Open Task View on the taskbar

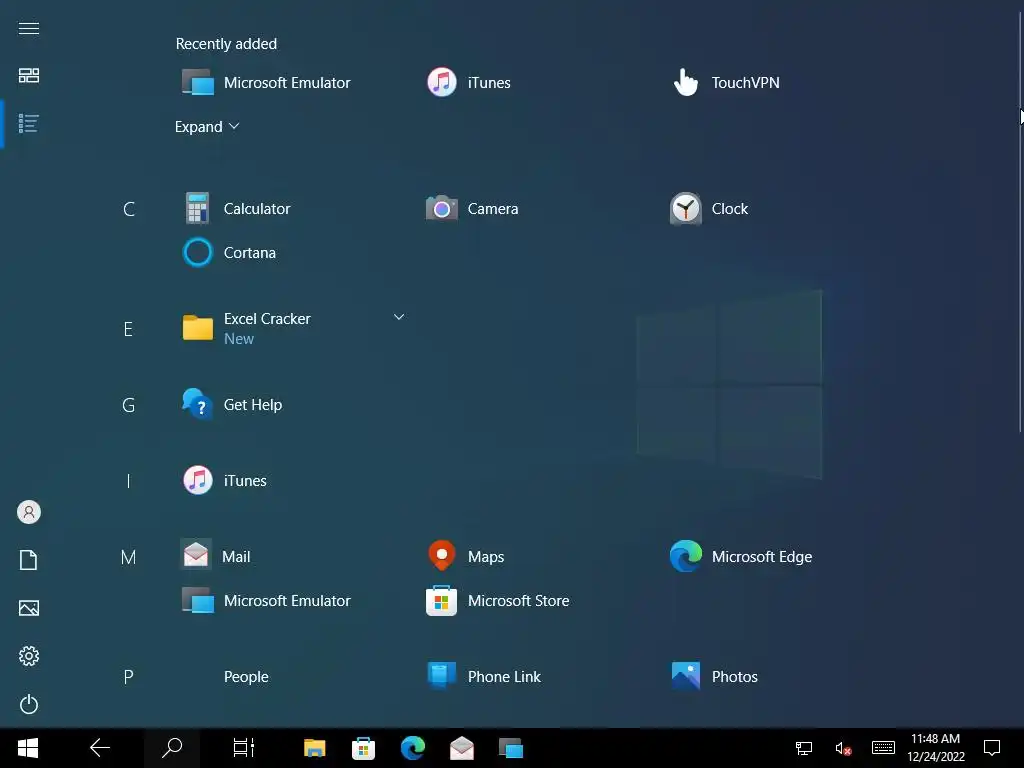point(244,748)
